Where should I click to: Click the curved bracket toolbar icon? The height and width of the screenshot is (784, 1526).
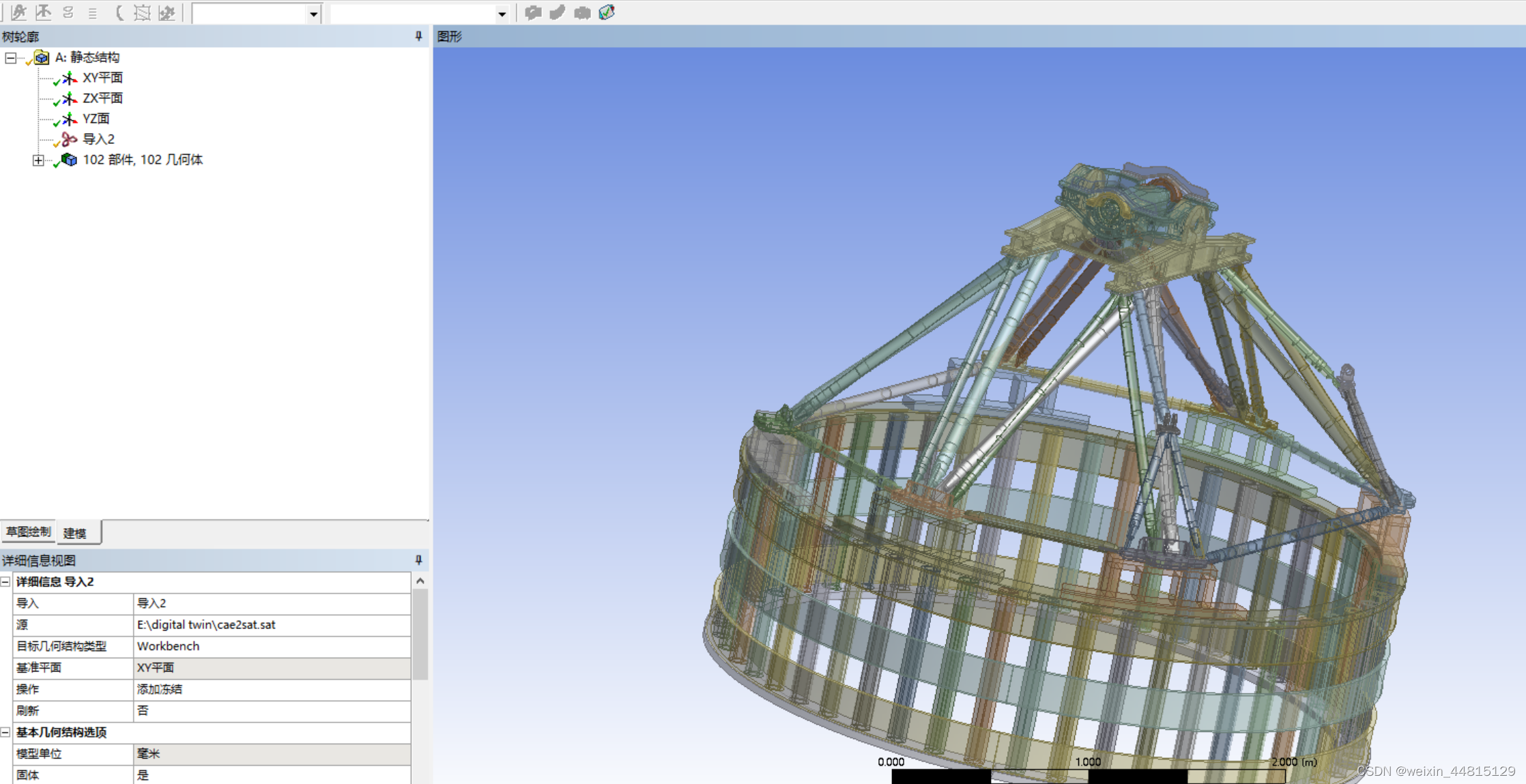click(x=119, y=12)
